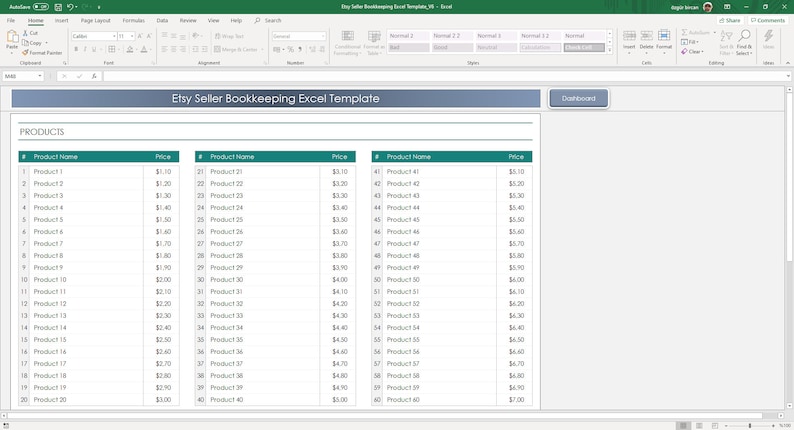
Task: Expand the cell styles gallery
Action: tap(610, 50)
